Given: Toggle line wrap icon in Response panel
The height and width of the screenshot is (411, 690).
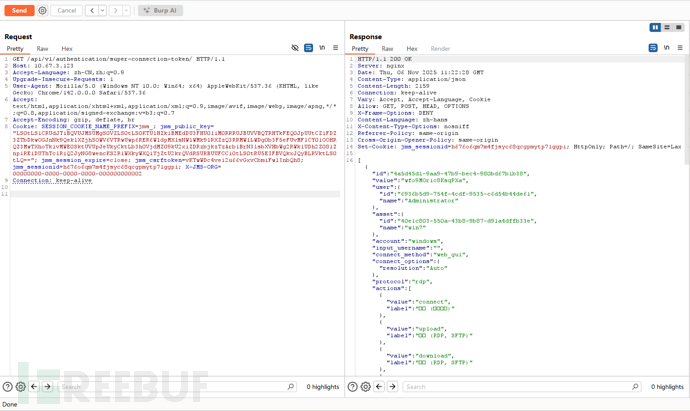Looking at the screenshot, I should tap(654, 48).
